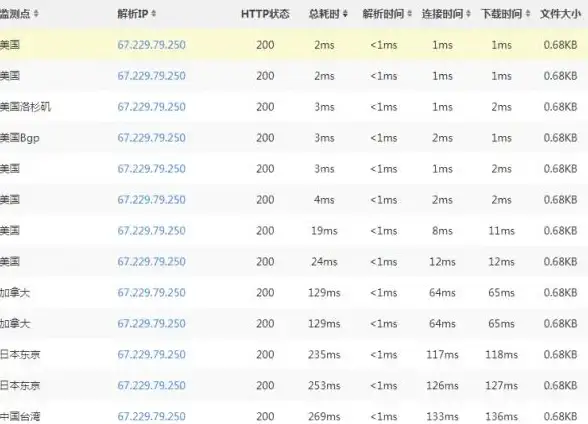Select the HTTP状态 column header

tap(265, 14)
